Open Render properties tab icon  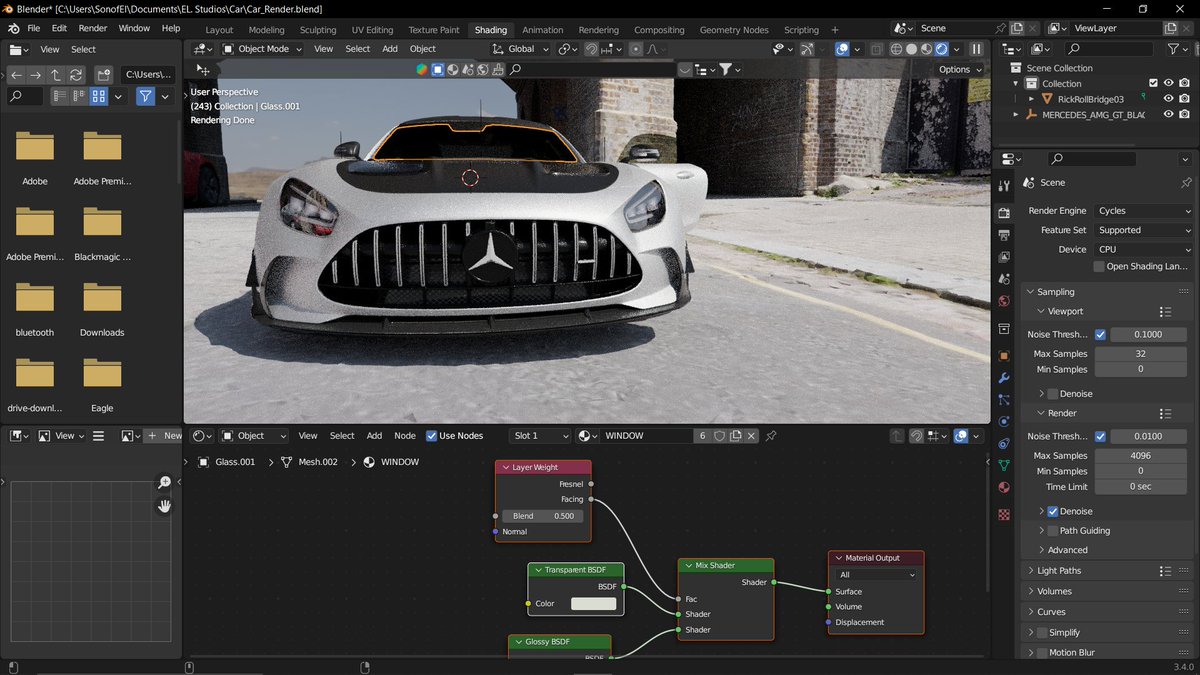(1004, 213)
